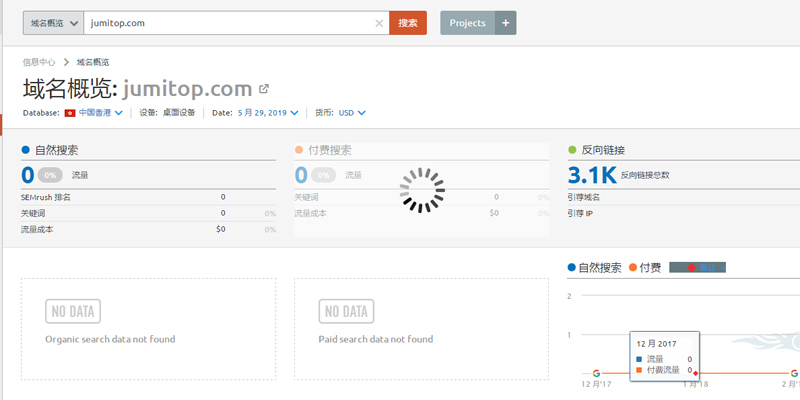Click the 流量成本 row under 自然搜索
Screen dimensions: 800x400
click(x=148, y=230)
